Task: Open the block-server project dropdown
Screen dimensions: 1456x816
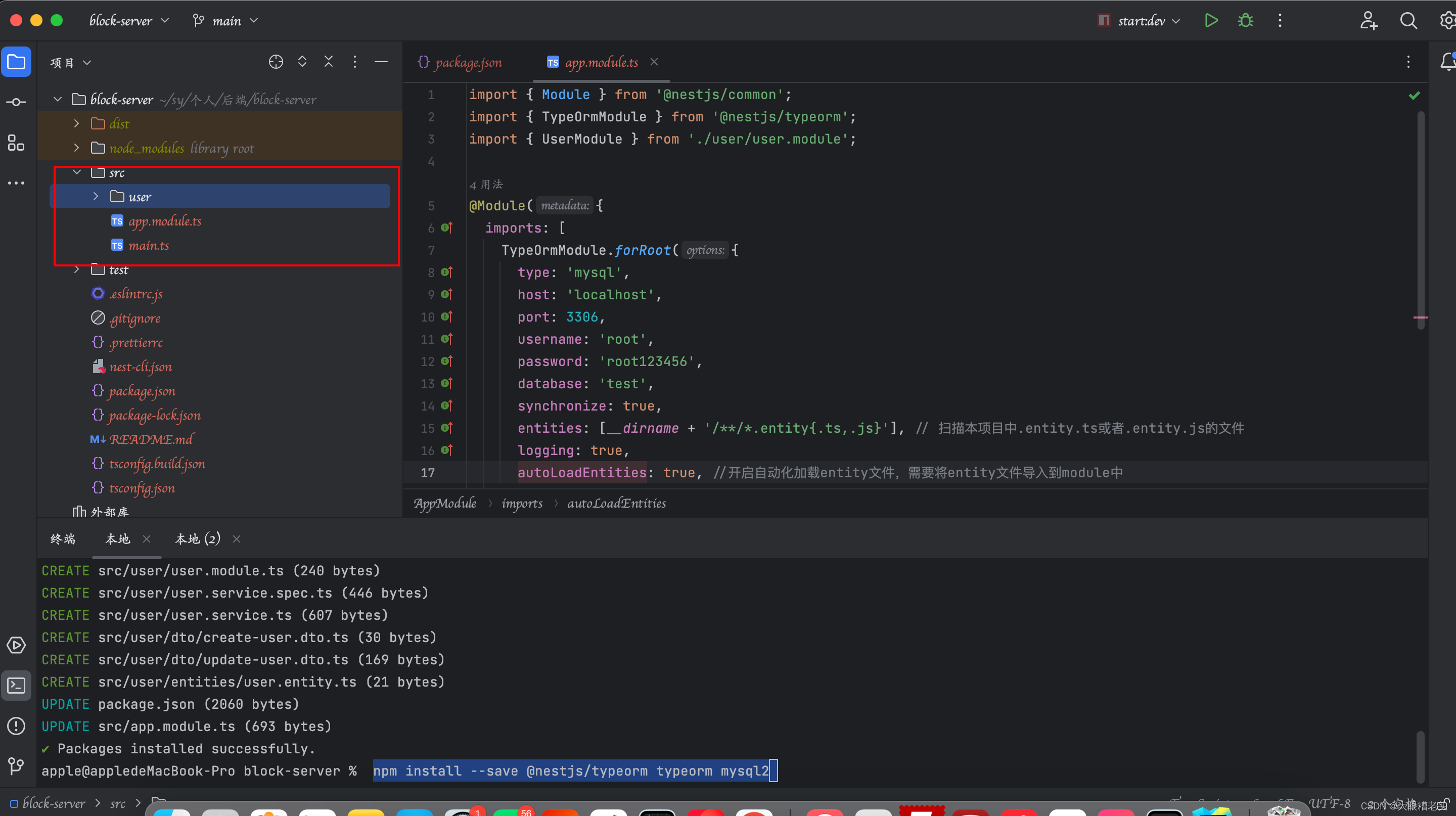Action: 129,21
